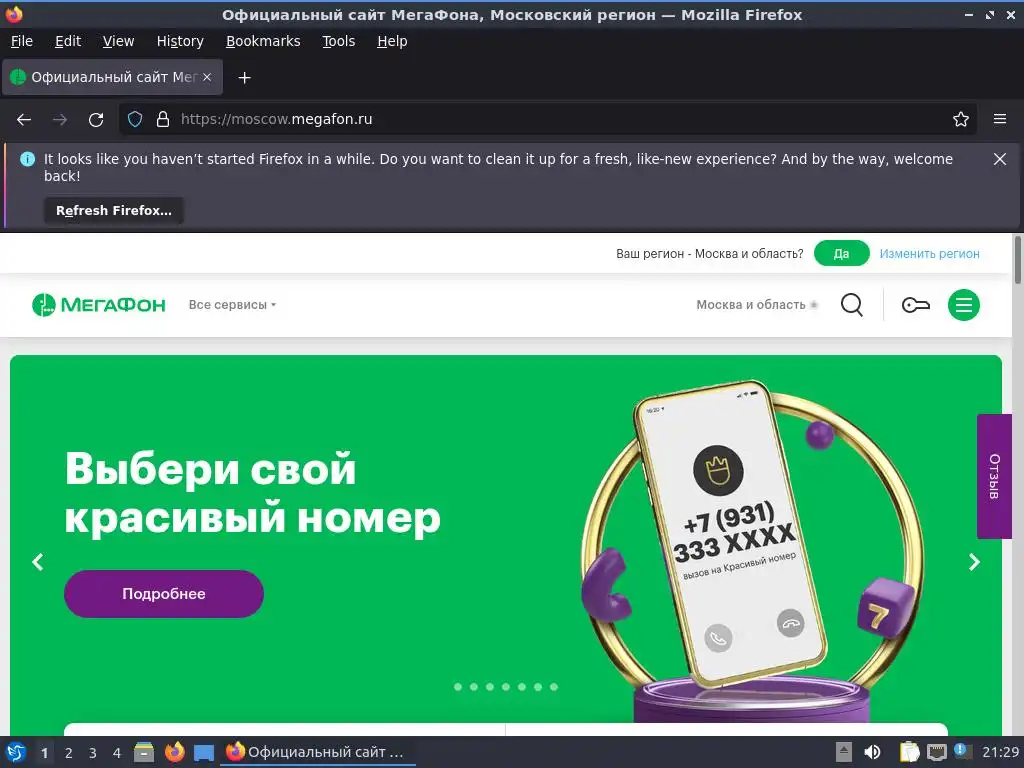Reload the page with the refresh icon

point(96,120)
